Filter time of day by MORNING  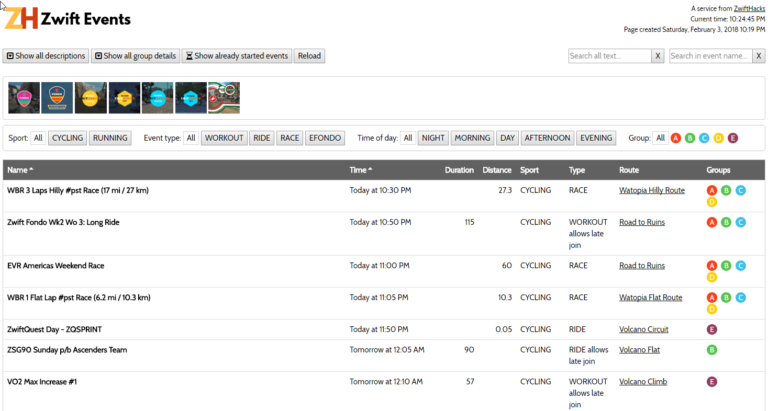472,138
